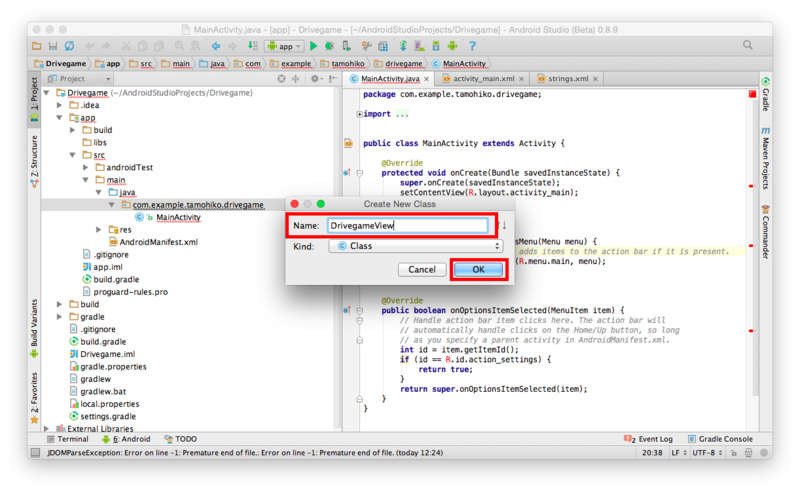Click the Help question mark icon
The height and width of the screenshot is (492, 800).
tap(472, 46)
